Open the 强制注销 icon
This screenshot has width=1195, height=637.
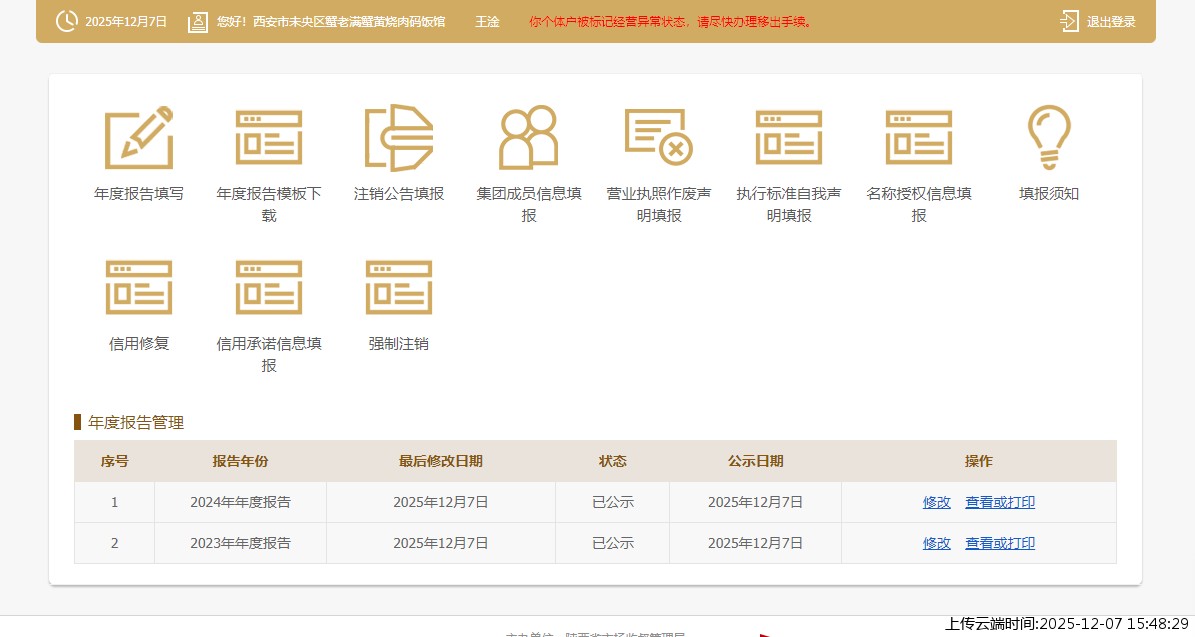point(399,287)
